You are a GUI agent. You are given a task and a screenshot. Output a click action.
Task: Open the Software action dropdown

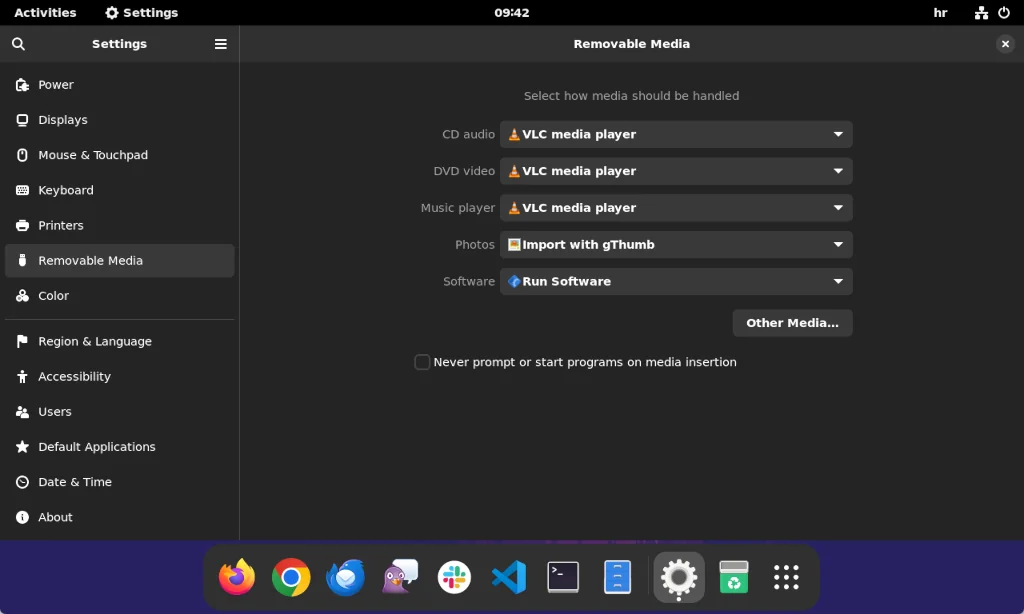[676, 281]
